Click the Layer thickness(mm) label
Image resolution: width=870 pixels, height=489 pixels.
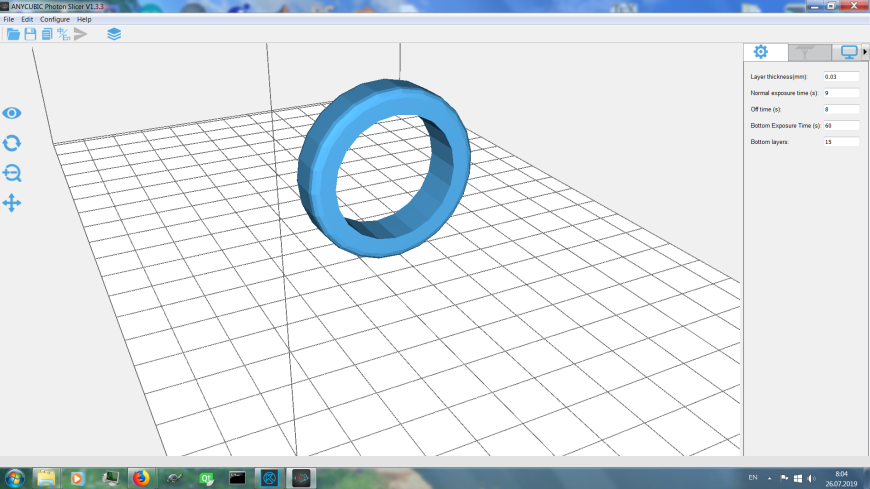pos(778,77)
